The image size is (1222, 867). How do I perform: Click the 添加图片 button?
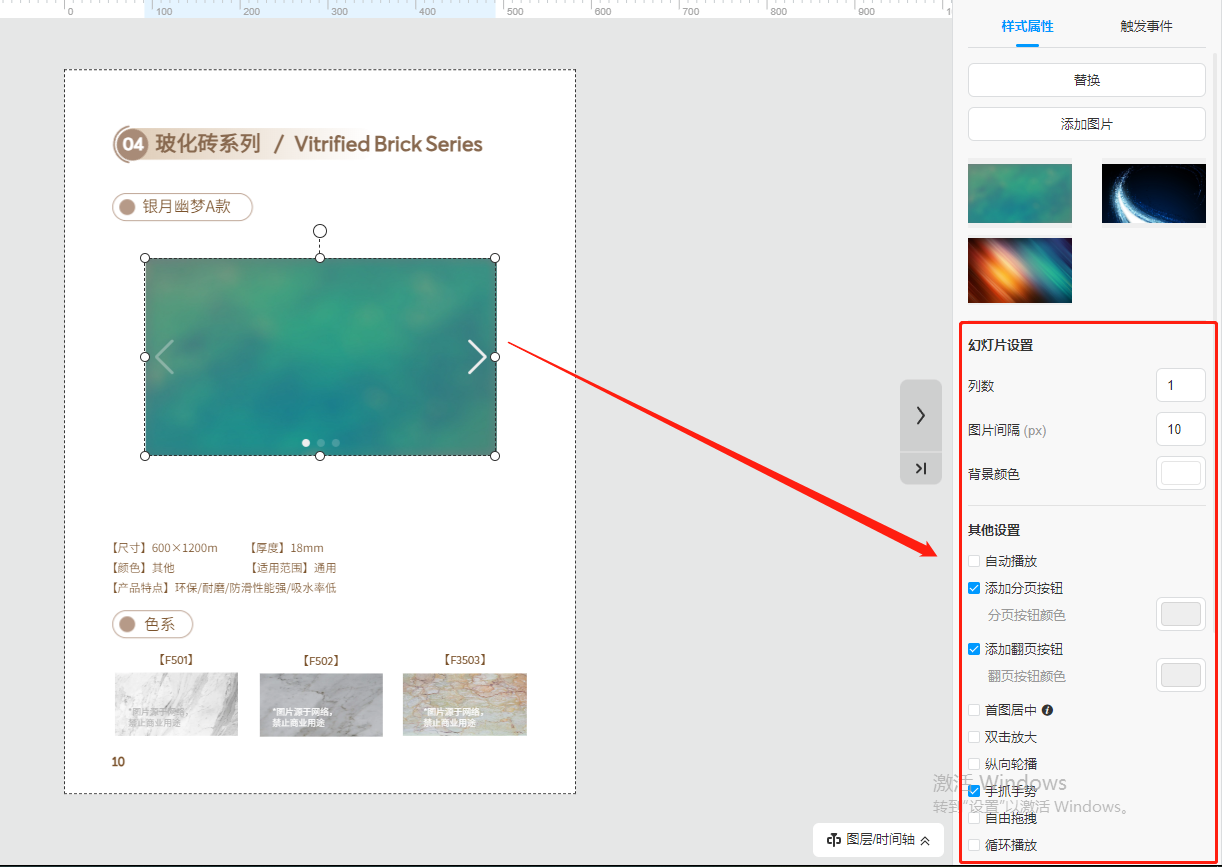[x=1086, y=124]
